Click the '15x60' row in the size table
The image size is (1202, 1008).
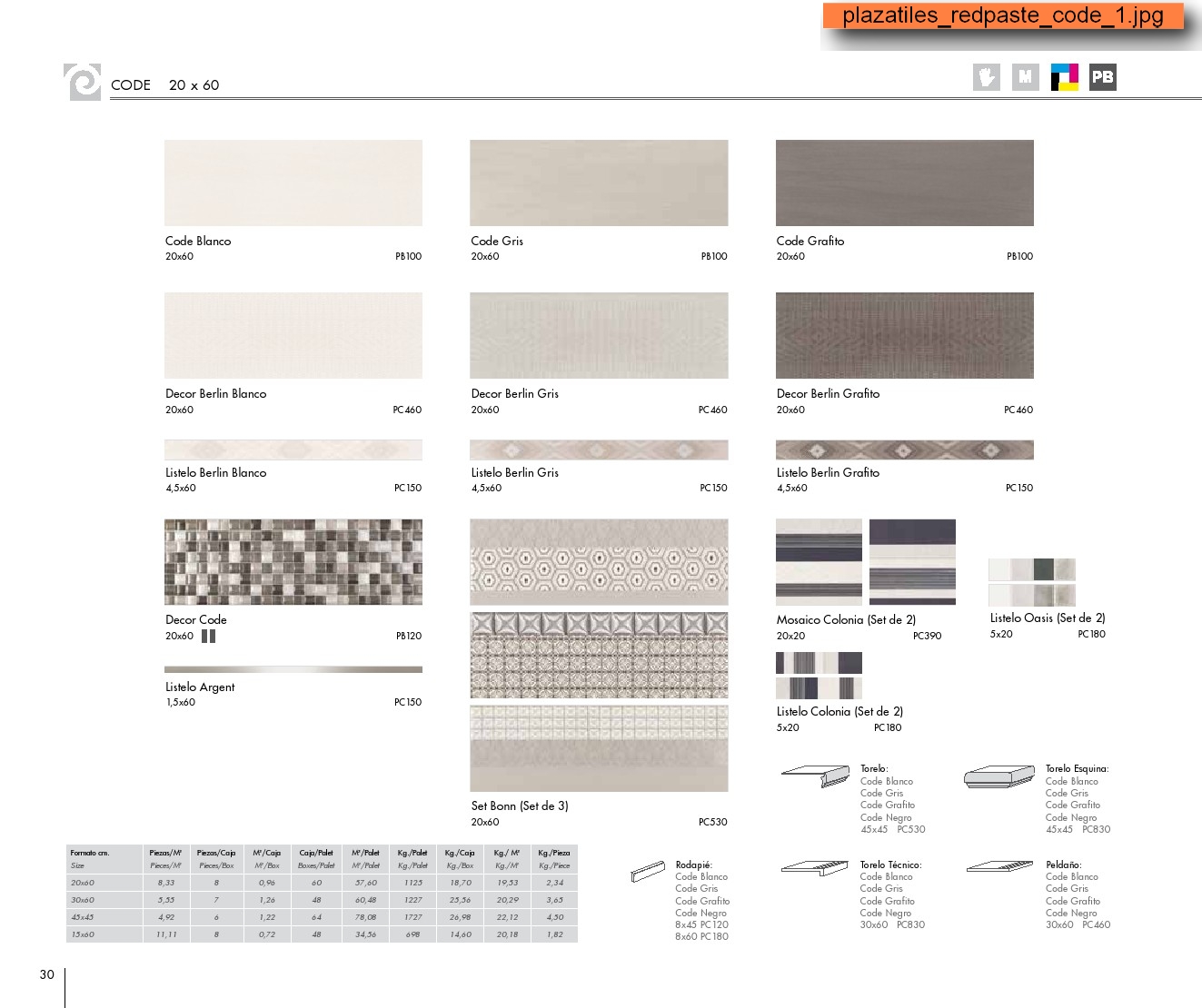(322, 934)
